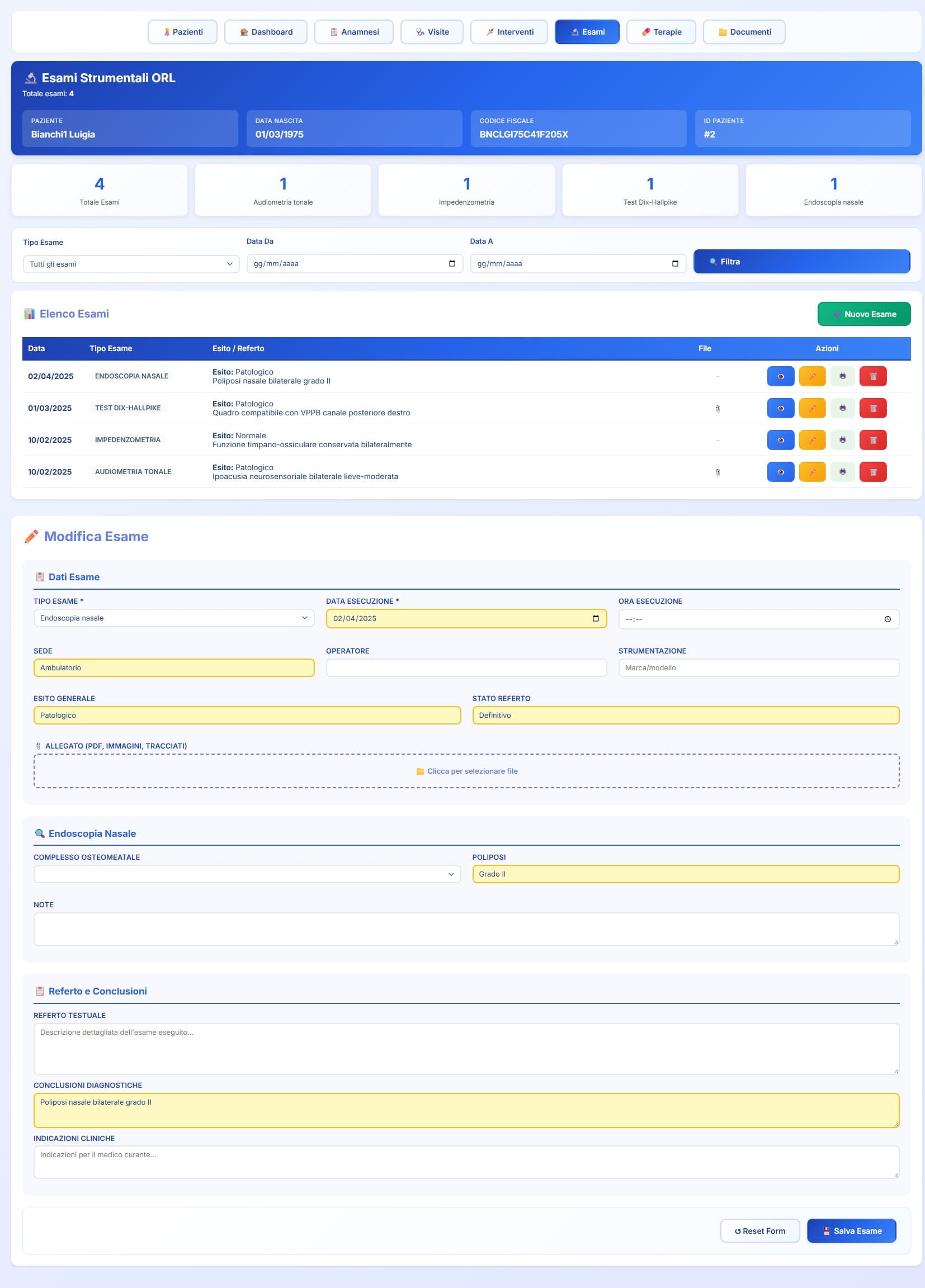Image resolution: width=925 pixels, height=1288 pixels.
Task: Open clock picker for Ora Esecuzione
Action: (x=887, y=619)
